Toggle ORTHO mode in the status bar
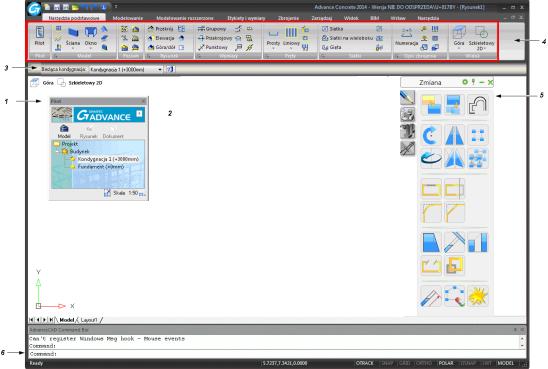Image resolution: width=548 pixels, height=369 pixels. (x=424, y=363)
